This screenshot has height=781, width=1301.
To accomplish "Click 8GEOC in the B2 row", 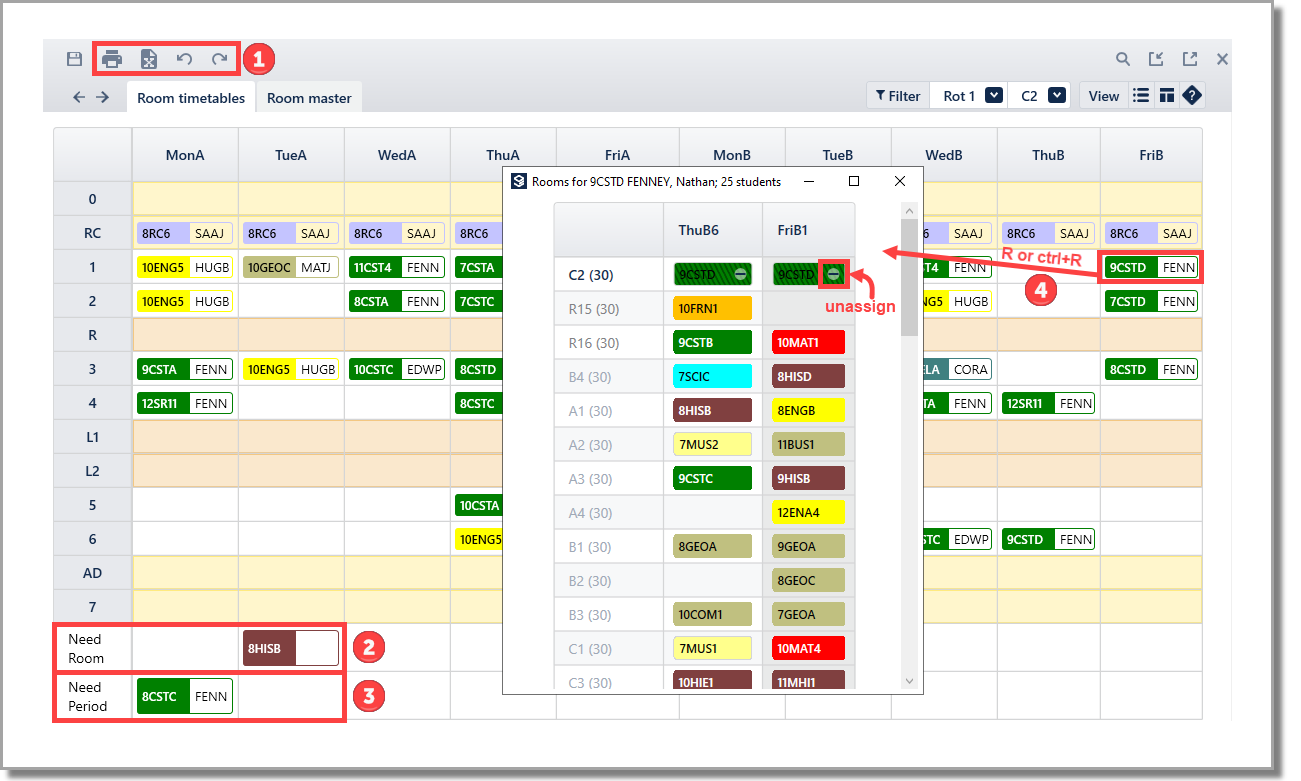I will pyautogui.click(x=809, y=581).
